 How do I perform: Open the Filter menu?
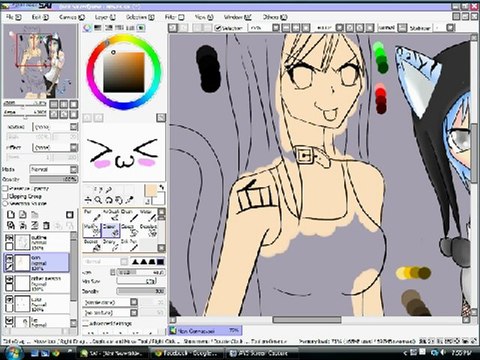coord(174,17)
